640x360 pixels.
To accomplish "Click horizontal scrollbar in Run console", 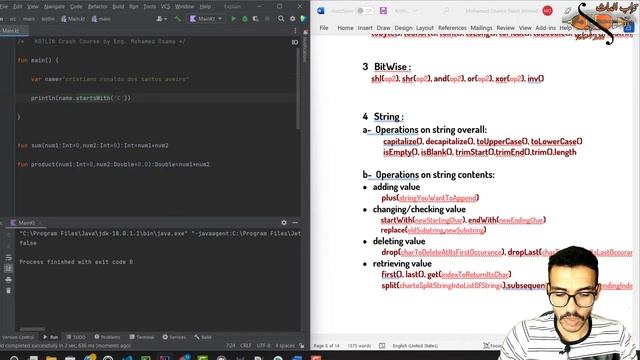I will click(x=33, y=329).
